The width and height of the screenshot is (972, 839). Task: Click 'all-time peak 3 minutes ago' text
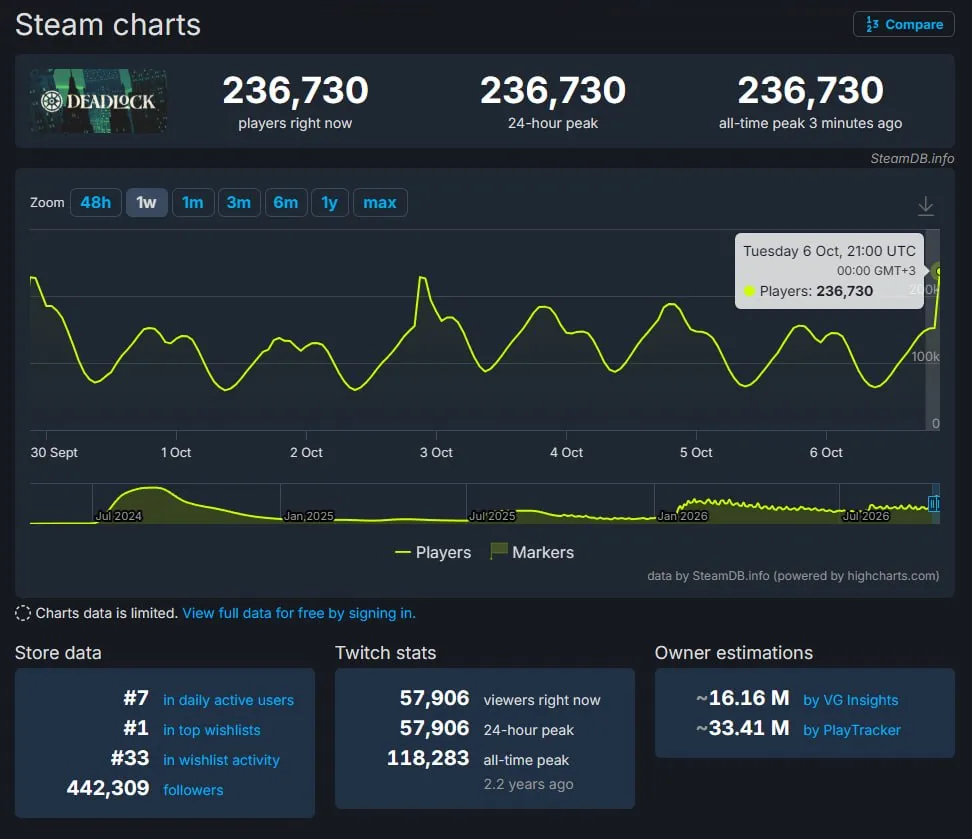point(810,123)
